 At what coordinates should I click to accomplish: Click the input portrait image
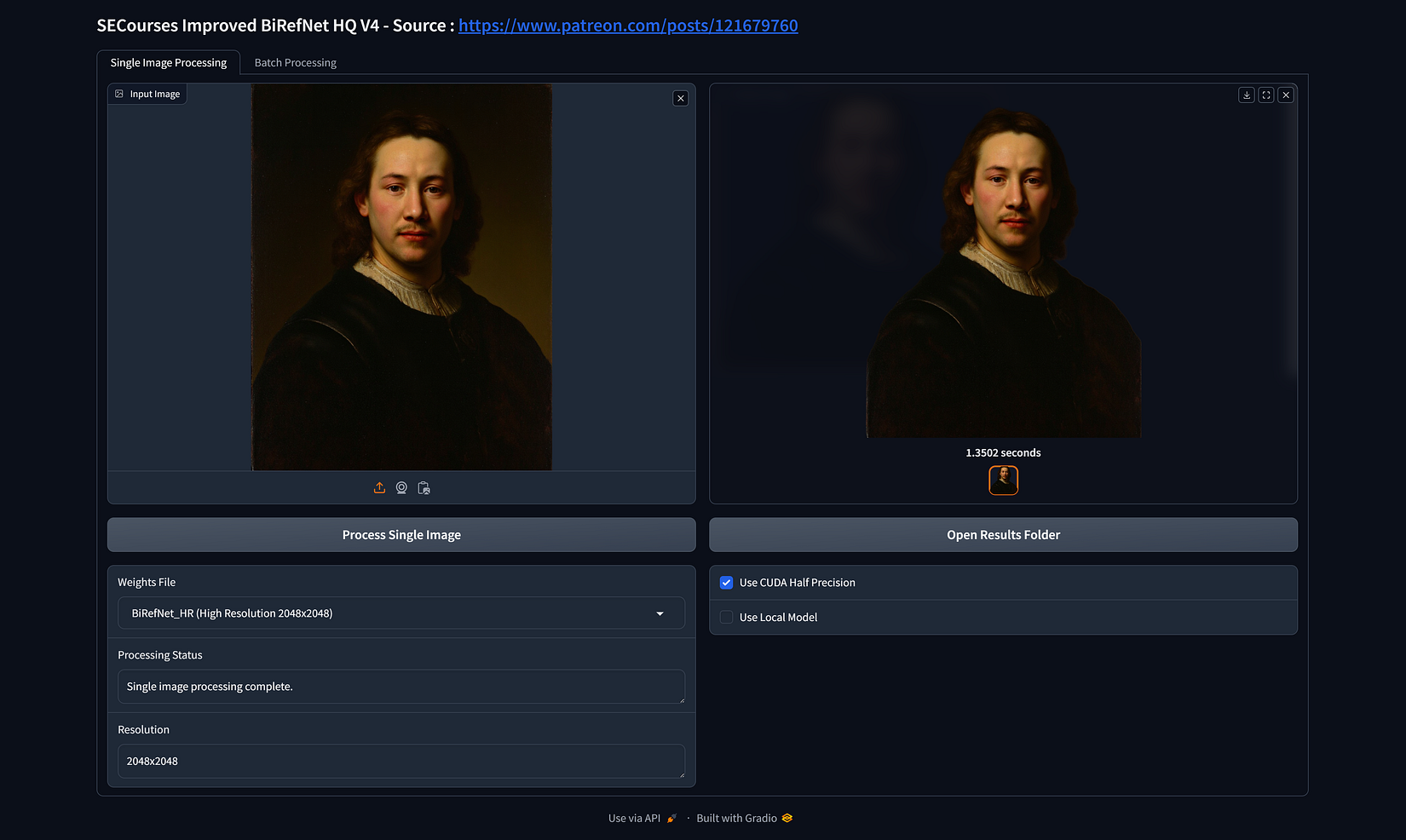[x=401, y=277]
